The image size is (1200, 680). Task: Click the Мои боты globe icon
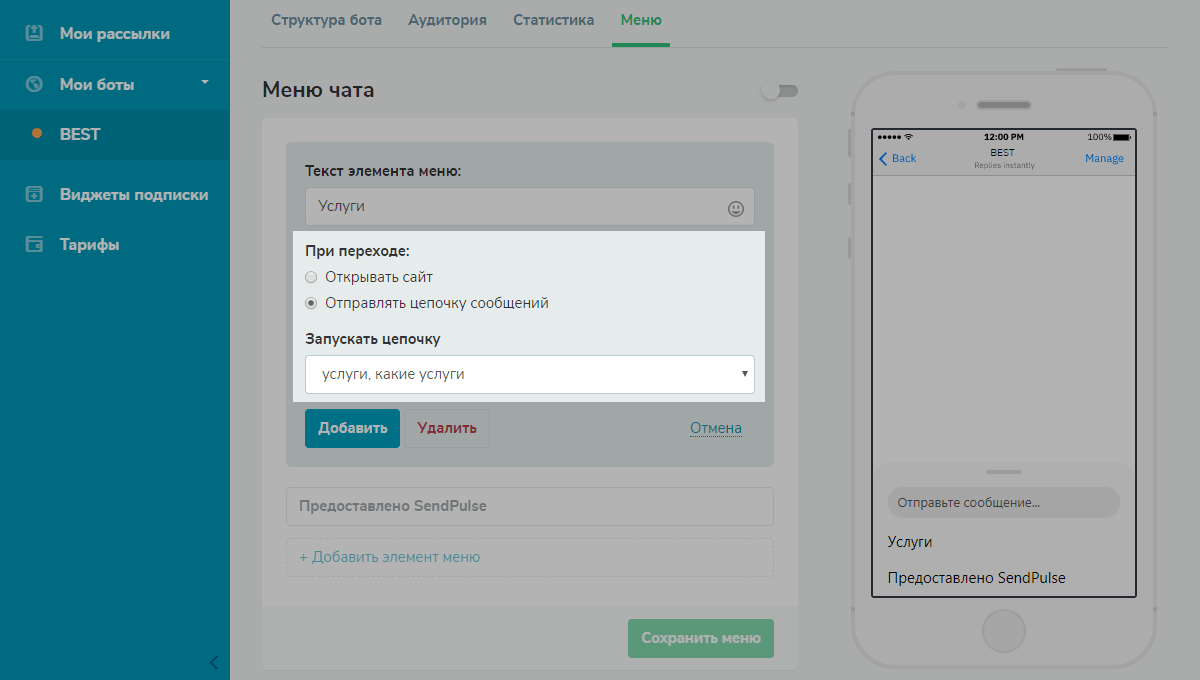[x=34, y=84]
